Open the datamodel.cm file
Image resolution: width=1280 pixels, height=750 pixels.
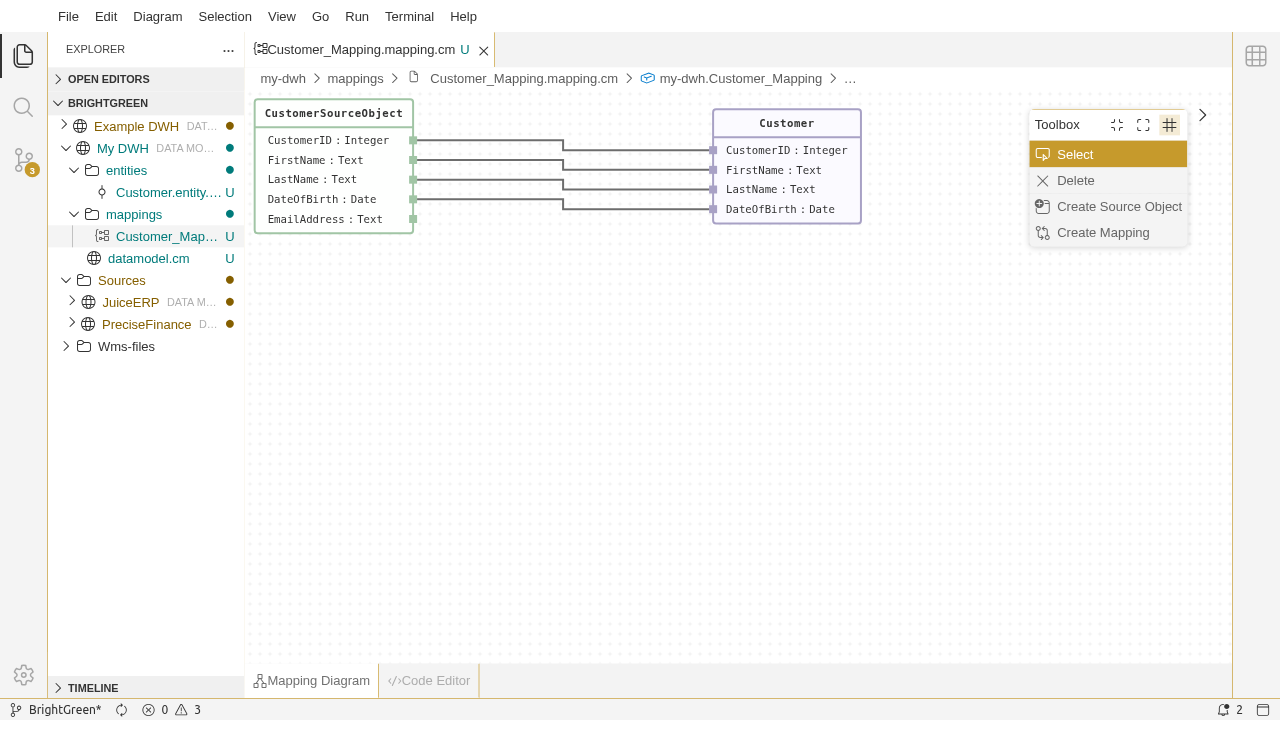(148, 258)
